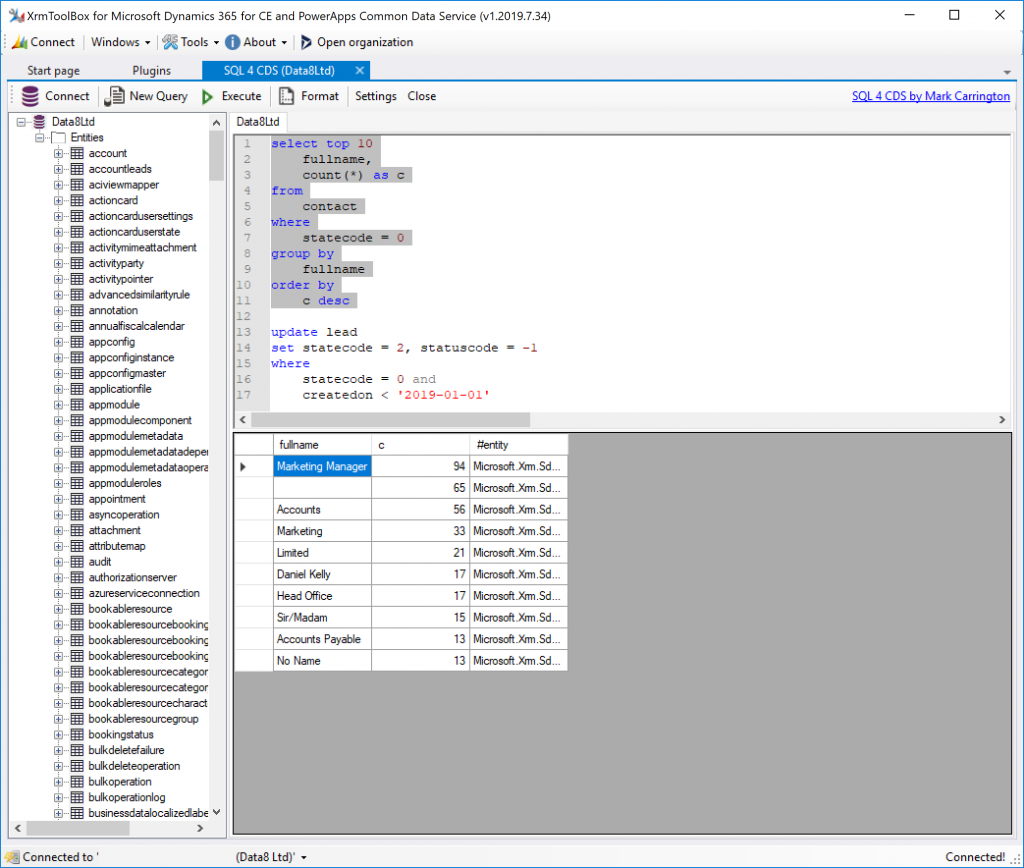Click the New Query document icon
This screenshot has width=1024, height=868.
pyautogui.click(x=115, y=96)
